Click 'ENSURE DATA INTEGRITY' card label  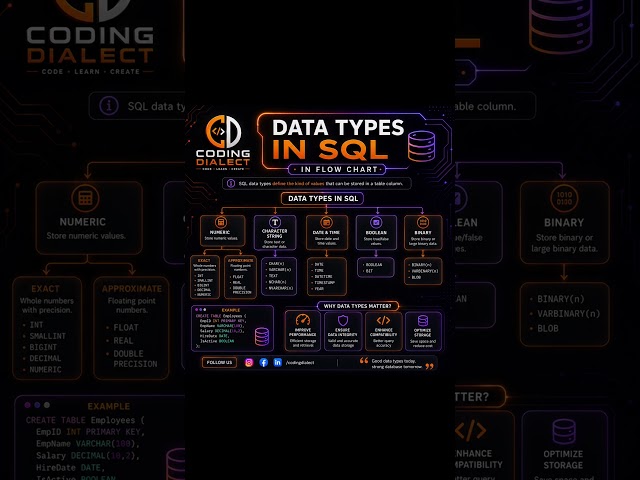click(x=343, y=332)
